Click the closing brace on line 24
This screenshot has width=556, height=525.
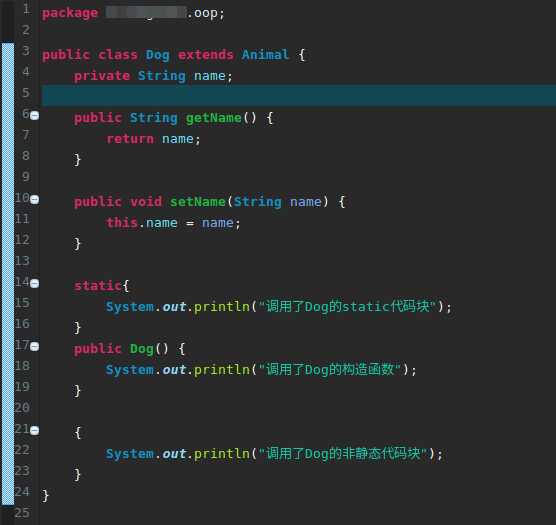(x=45, y=495)
